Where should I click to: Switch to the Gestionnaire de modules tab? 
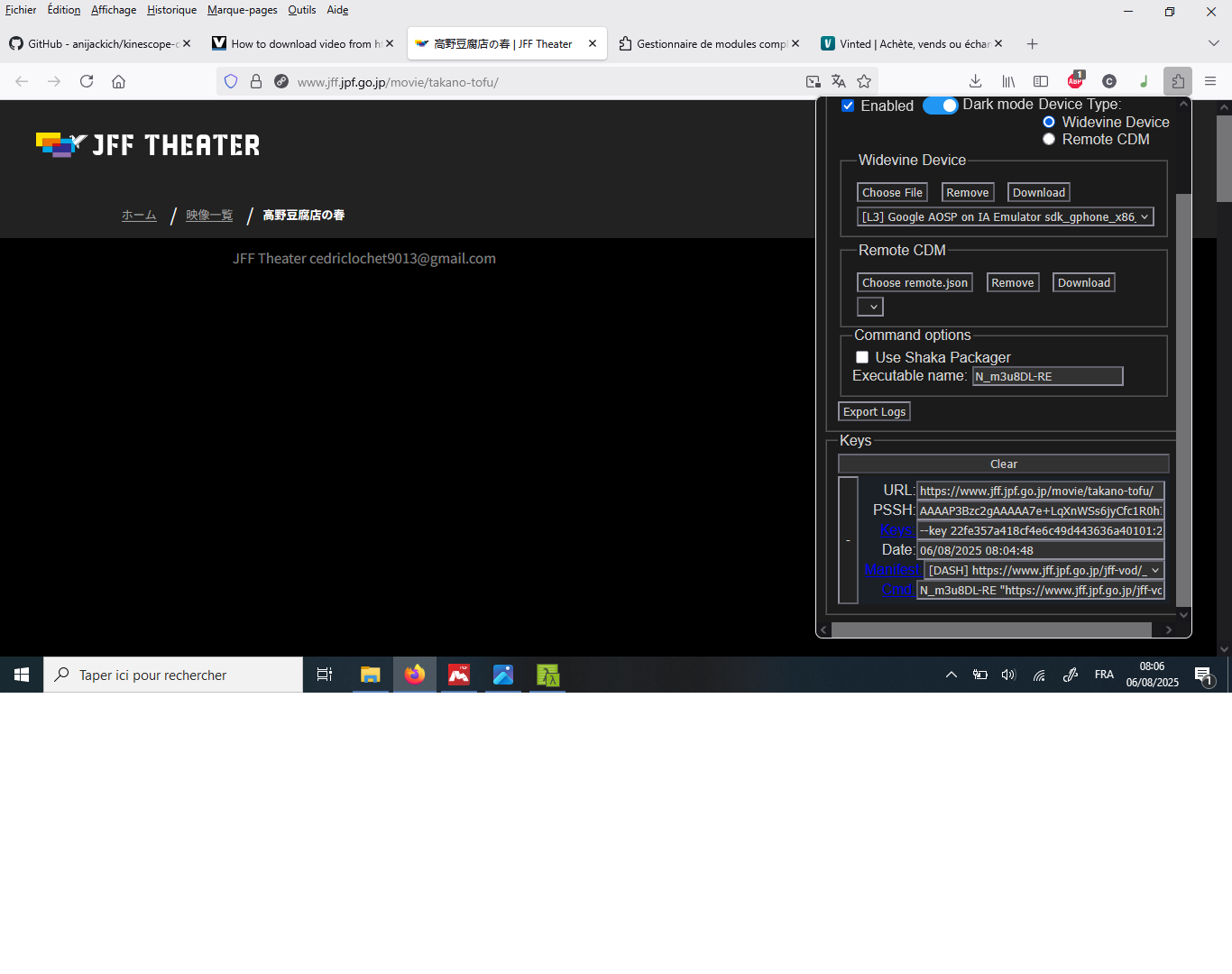pyautogui.click(x=709, y=43)
